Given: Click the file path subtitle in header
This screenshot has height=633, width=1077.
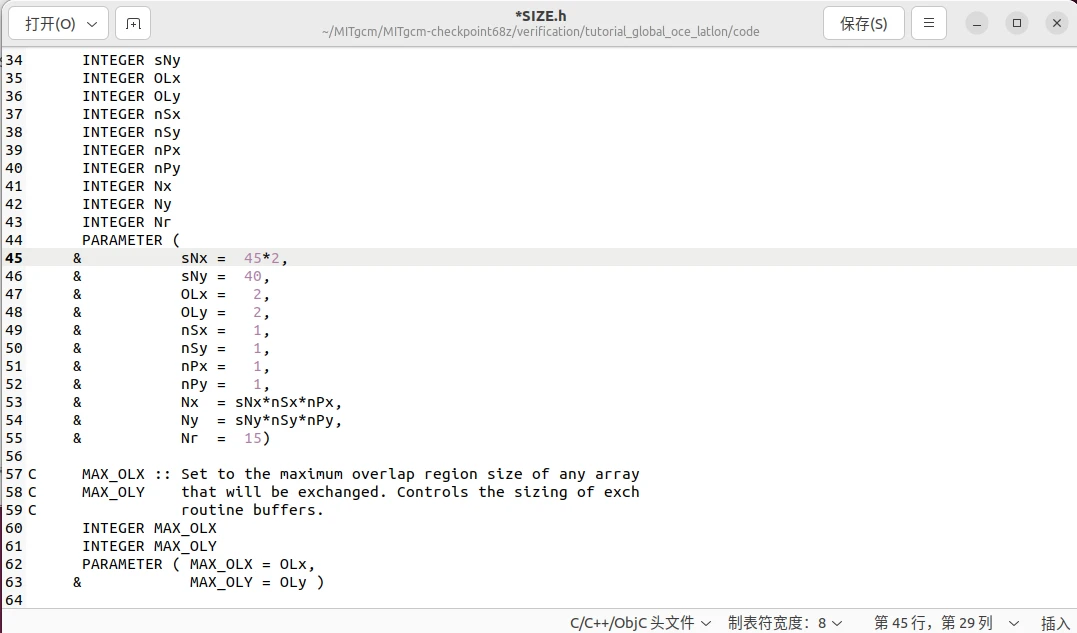Looking at the screenshot, I should click(x=540, y=32).
